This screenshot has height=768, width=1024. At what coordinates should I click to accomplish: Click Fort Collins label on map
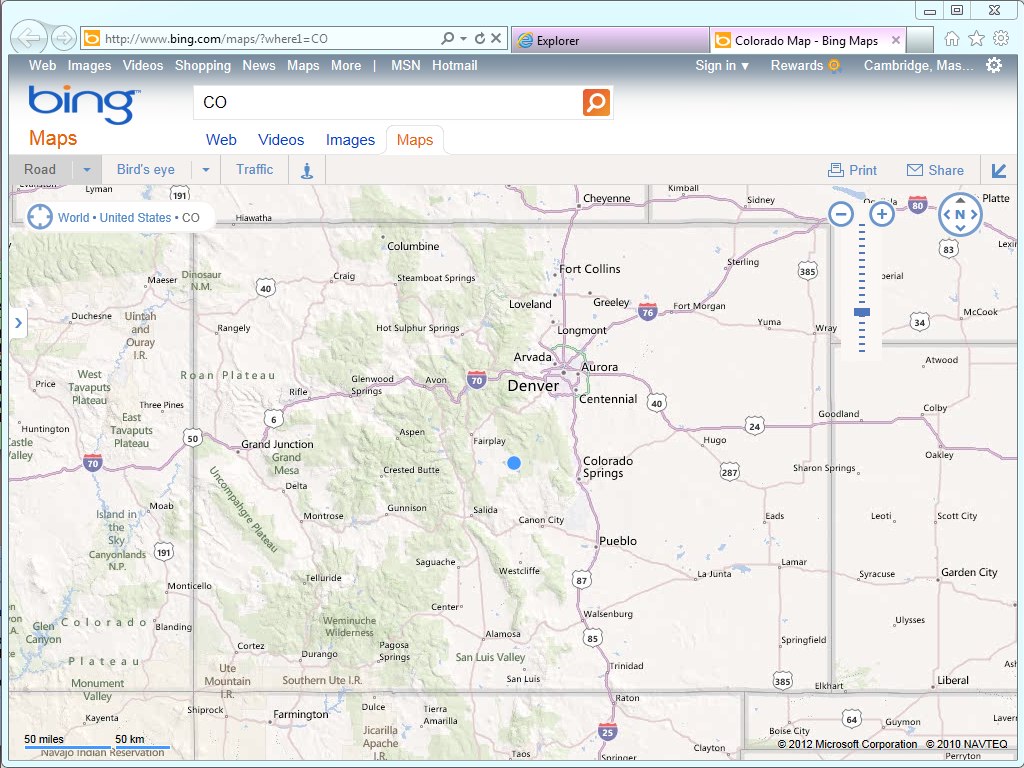click(590, 269)
